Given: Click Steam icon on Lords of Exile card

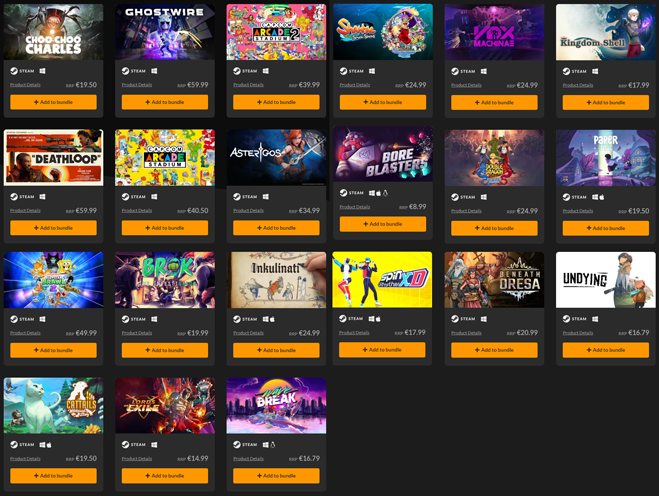Looking at the screenshot, I should [125, 445].
